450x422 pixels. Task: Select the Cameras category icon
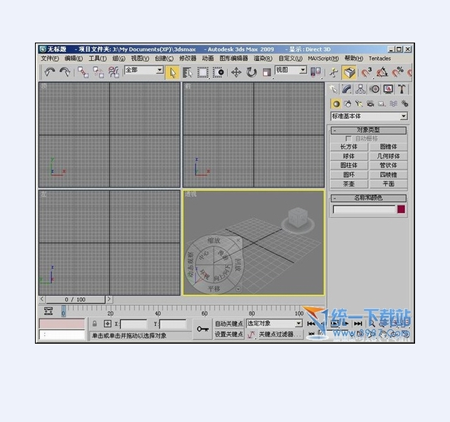[x=370, y=104]
